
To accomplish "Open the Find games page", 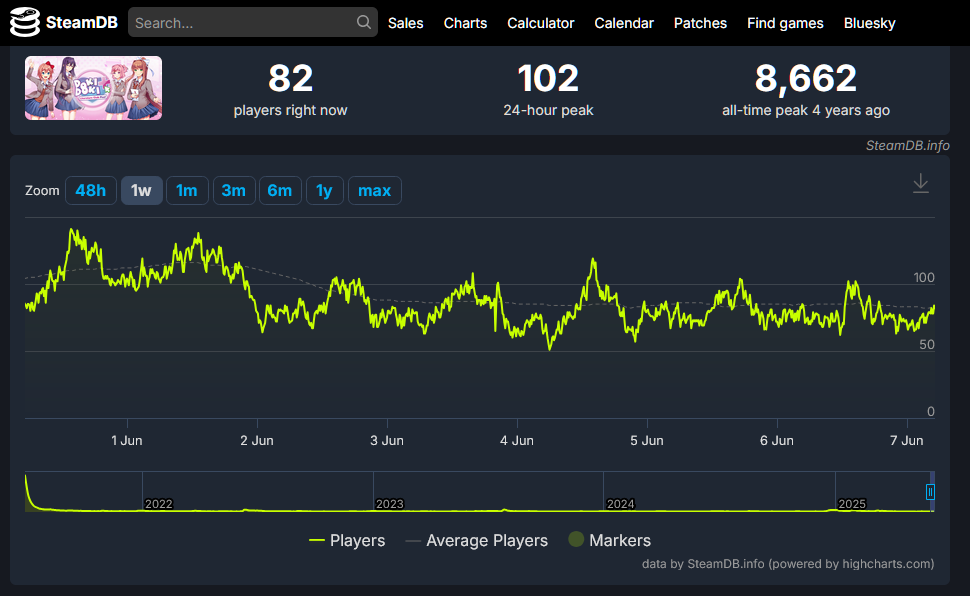I will tap(785, 23).
